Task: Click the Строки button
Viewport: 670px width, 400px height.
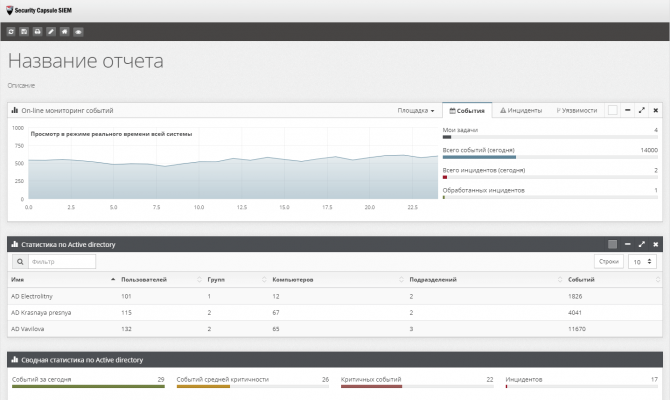Action: pos(609,262)
